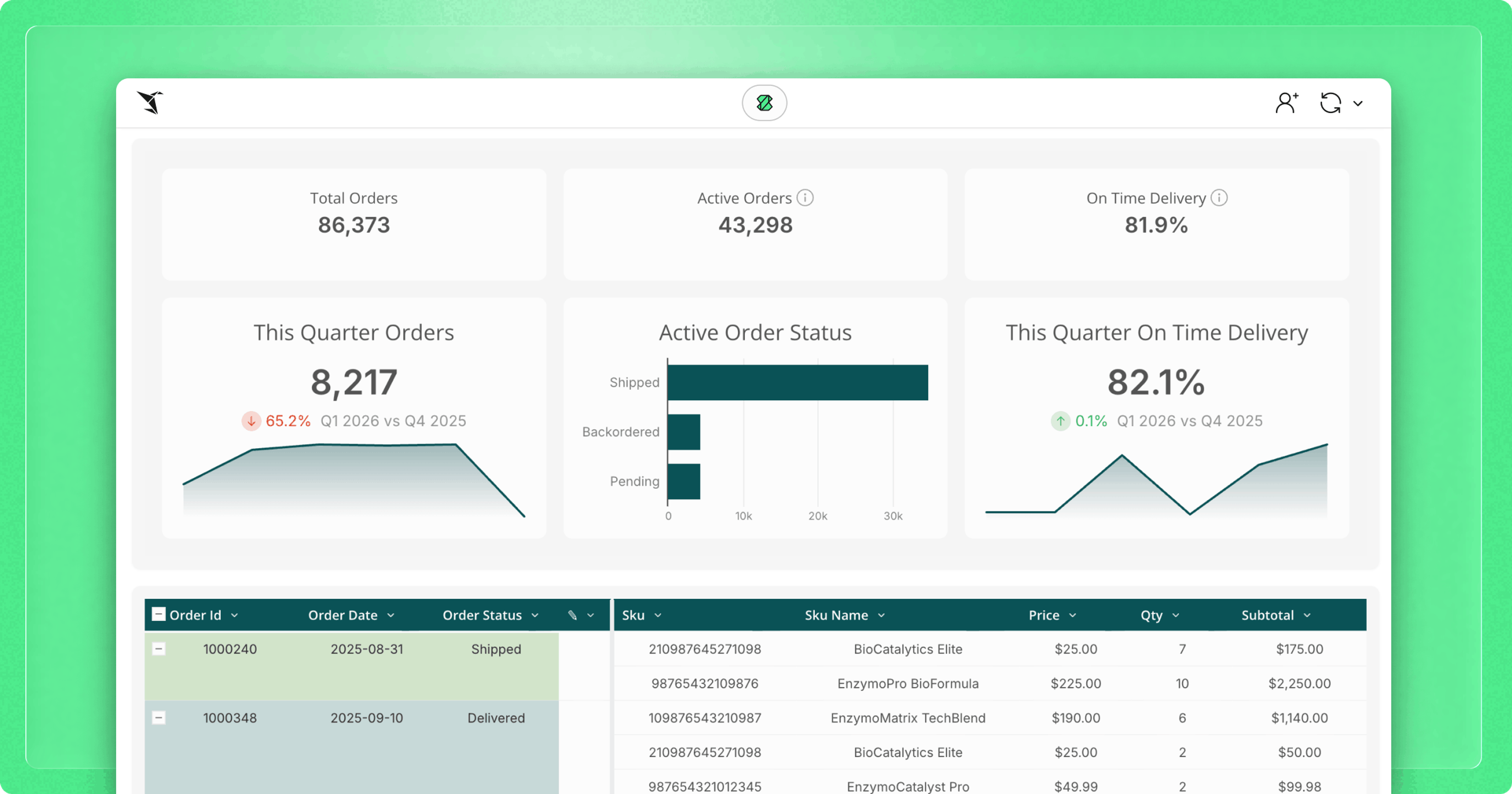Viewport: 1512px width, 794px height.
Task: Select order date cell 2025-09-10
Action: [x=367, y=718]
